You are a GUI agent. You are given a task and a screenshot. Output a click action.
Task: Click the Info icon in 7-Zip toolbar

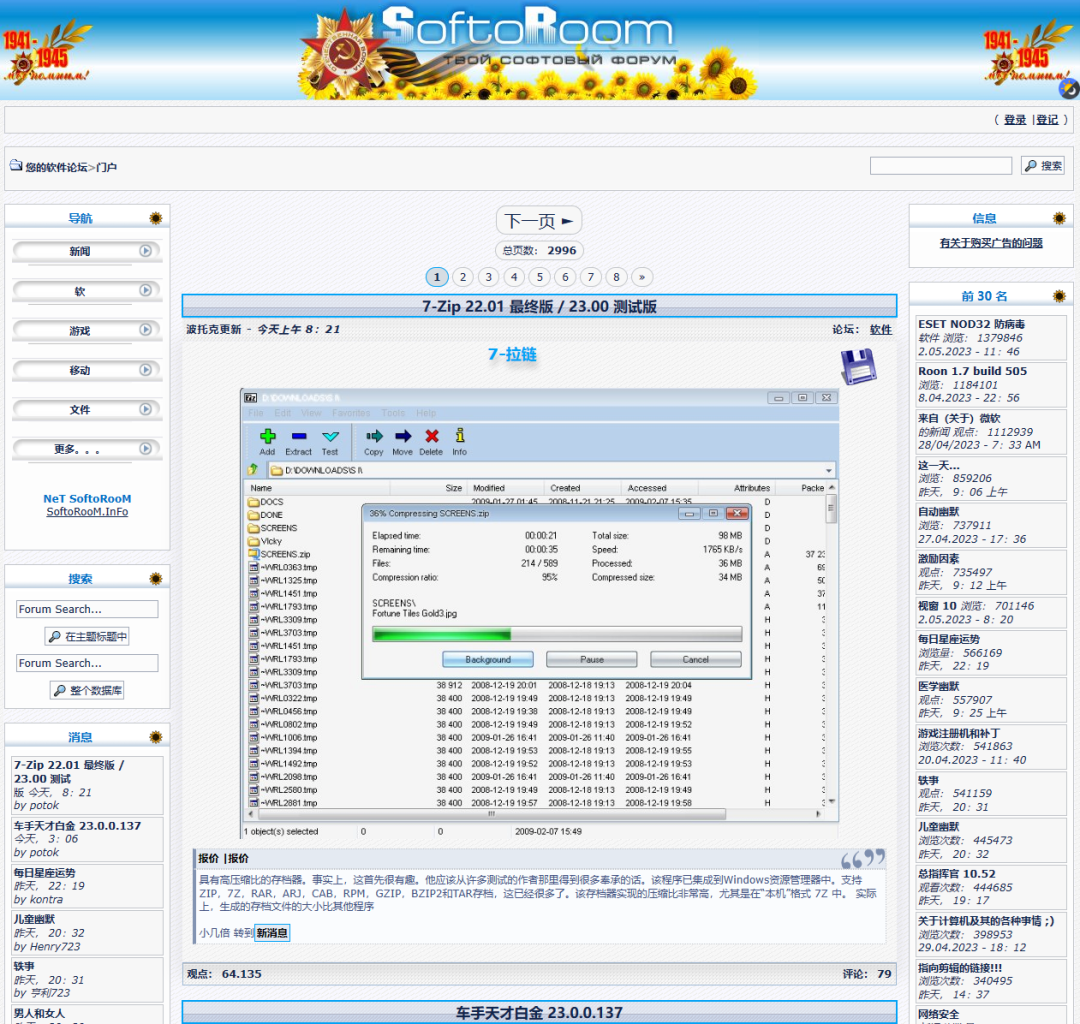(x=459, y=435)
